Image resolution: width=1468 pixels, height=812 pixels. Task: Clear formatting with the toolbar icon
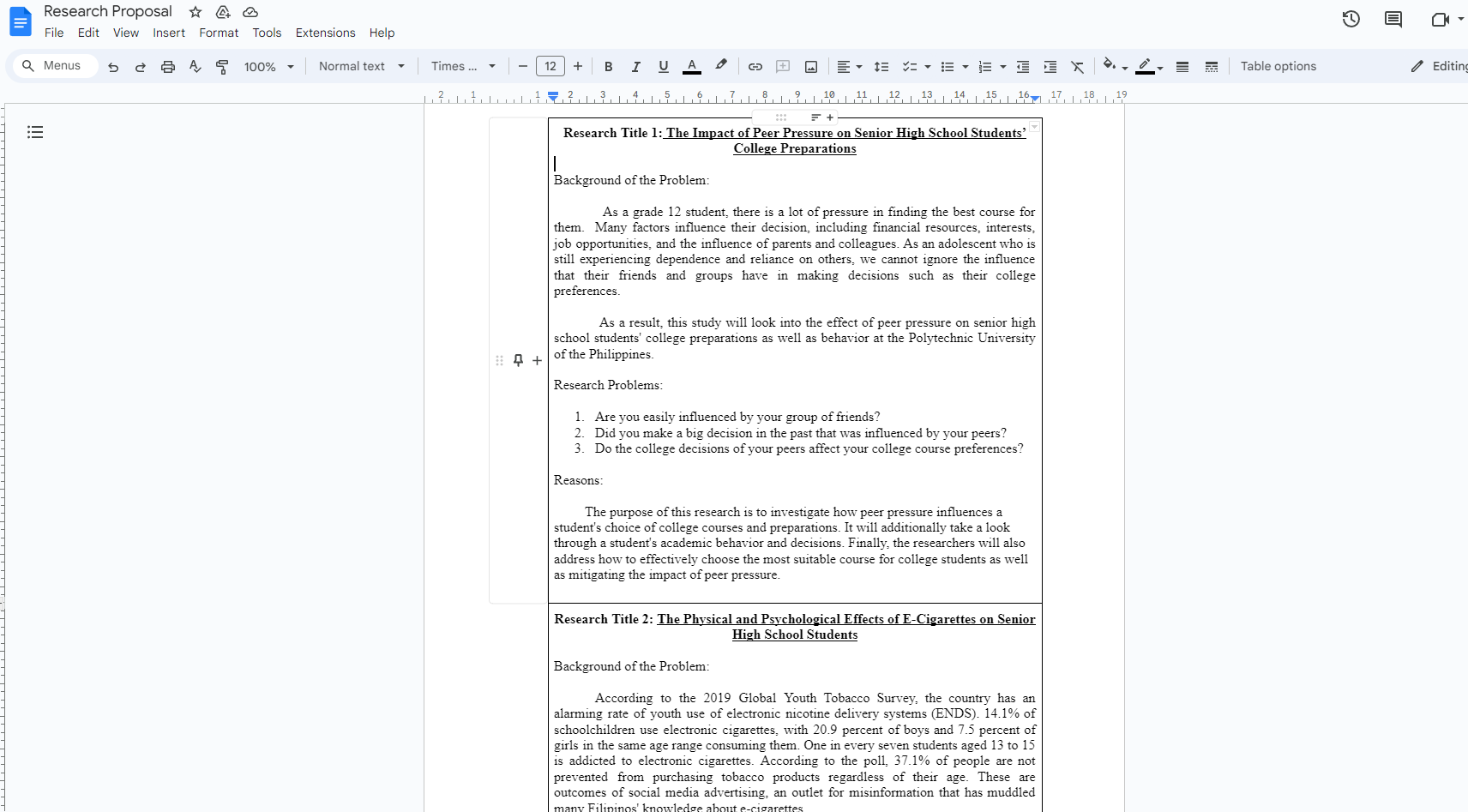coord(1077,66)
